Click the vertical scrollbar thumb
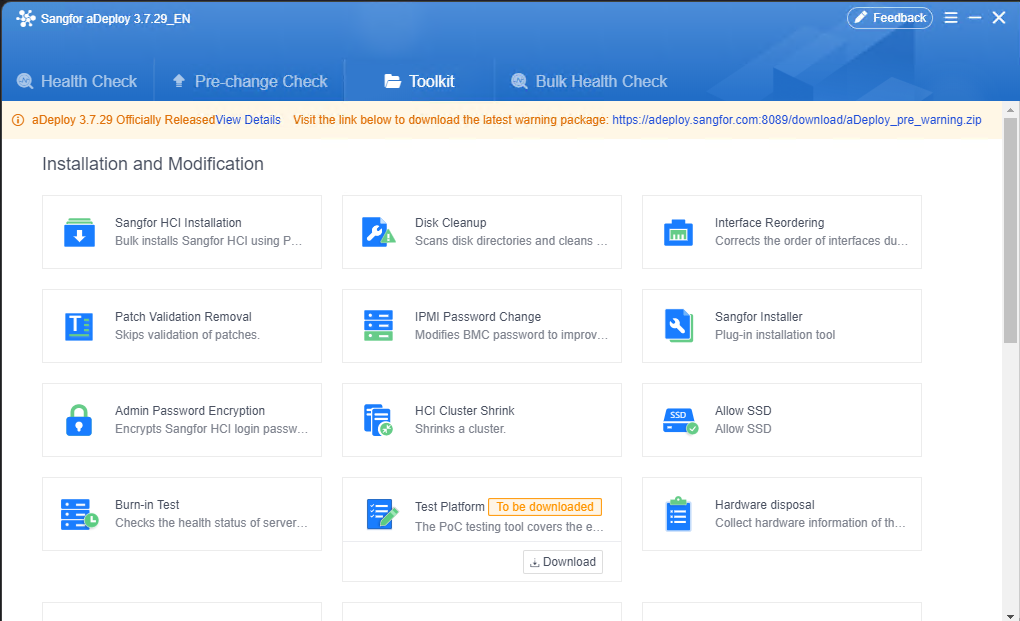The height and width of the screenshot is (621, 1020). point(1010,230)
